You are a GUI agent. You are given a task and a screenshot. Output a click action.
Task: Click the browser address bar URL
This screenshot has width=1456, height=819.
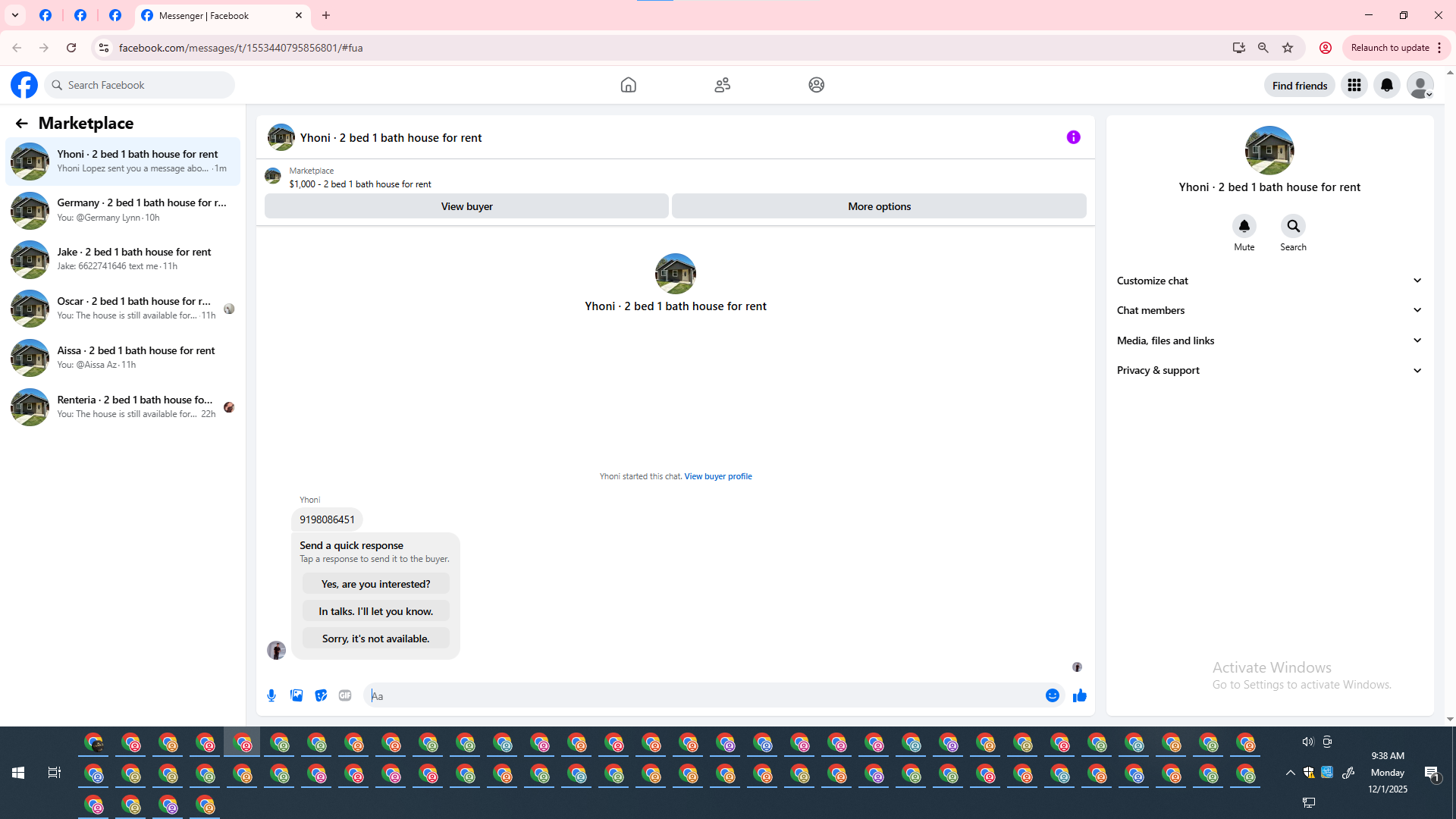click(x=240, y=48)
